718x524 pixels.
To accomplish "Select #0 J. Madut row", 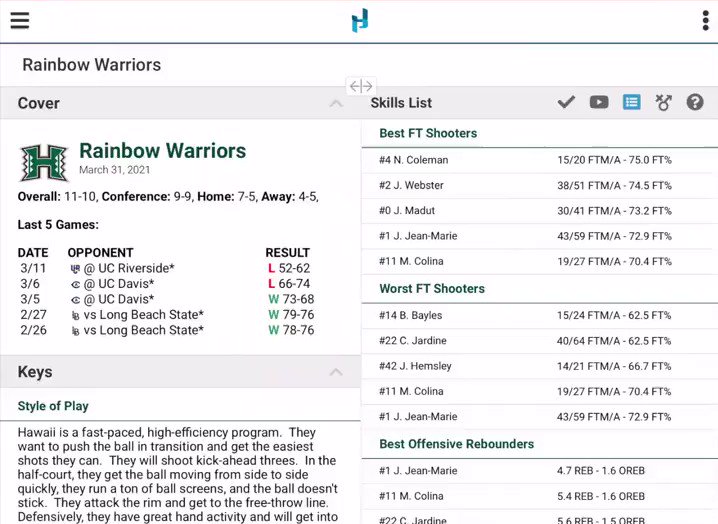I will point(540,211).
